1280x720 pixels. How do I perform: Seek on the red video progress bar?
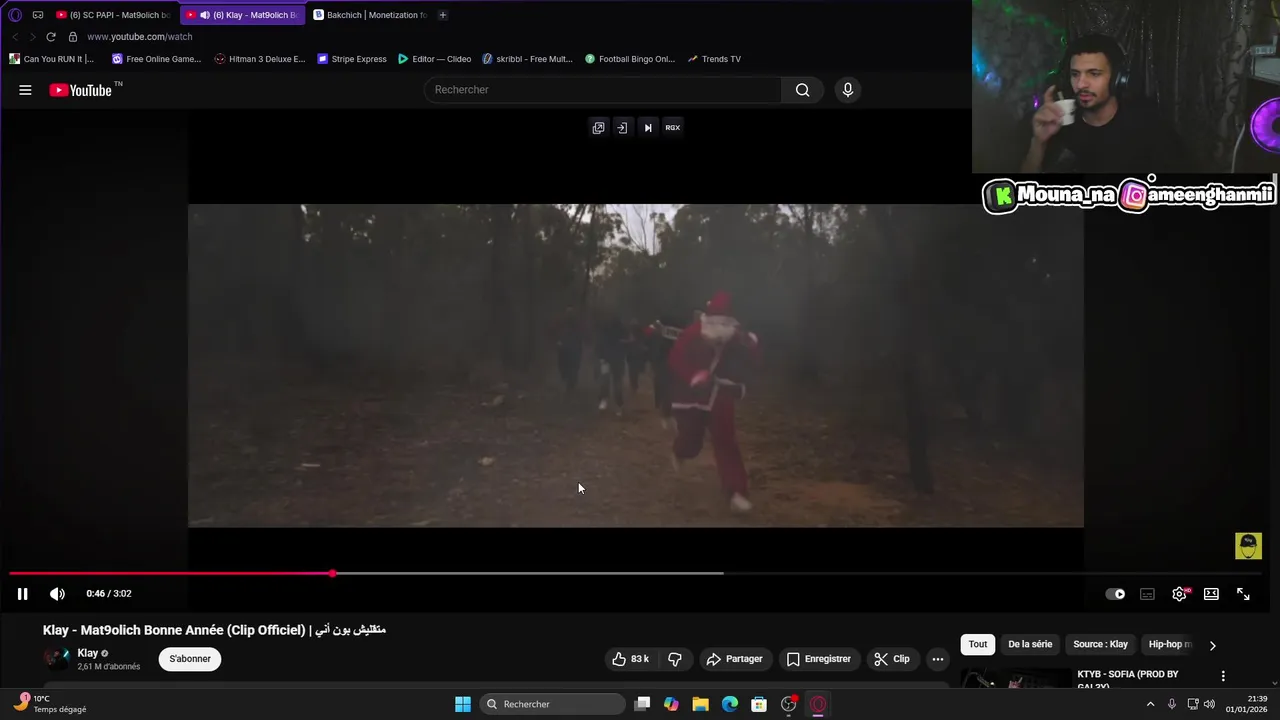[171, 573]
